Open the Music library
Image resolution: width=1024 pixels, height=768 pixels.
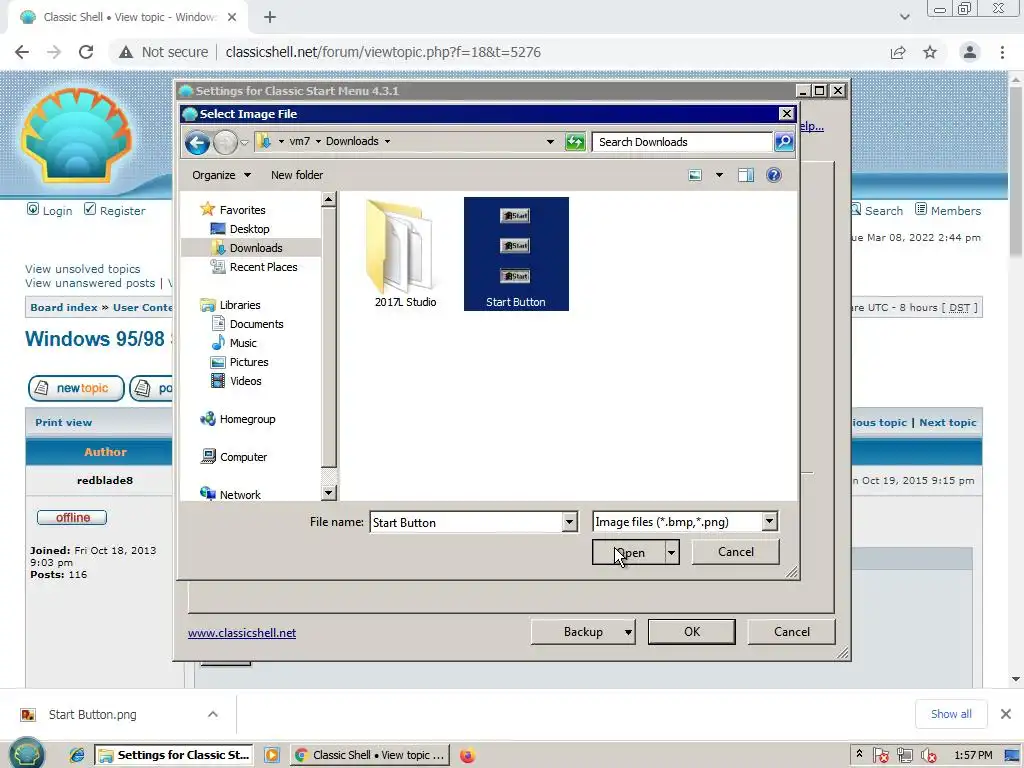pyautogui.click(x=243, y=342)
